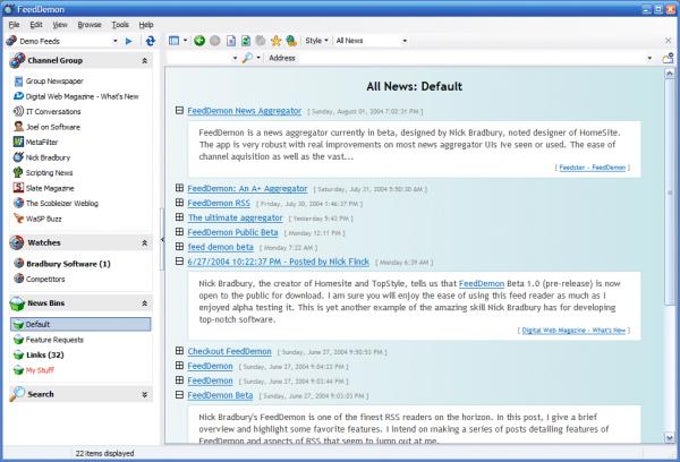The image size is (680, 462).
Task: Click the blue update feeds refresh icon
Action: (150, 41)
